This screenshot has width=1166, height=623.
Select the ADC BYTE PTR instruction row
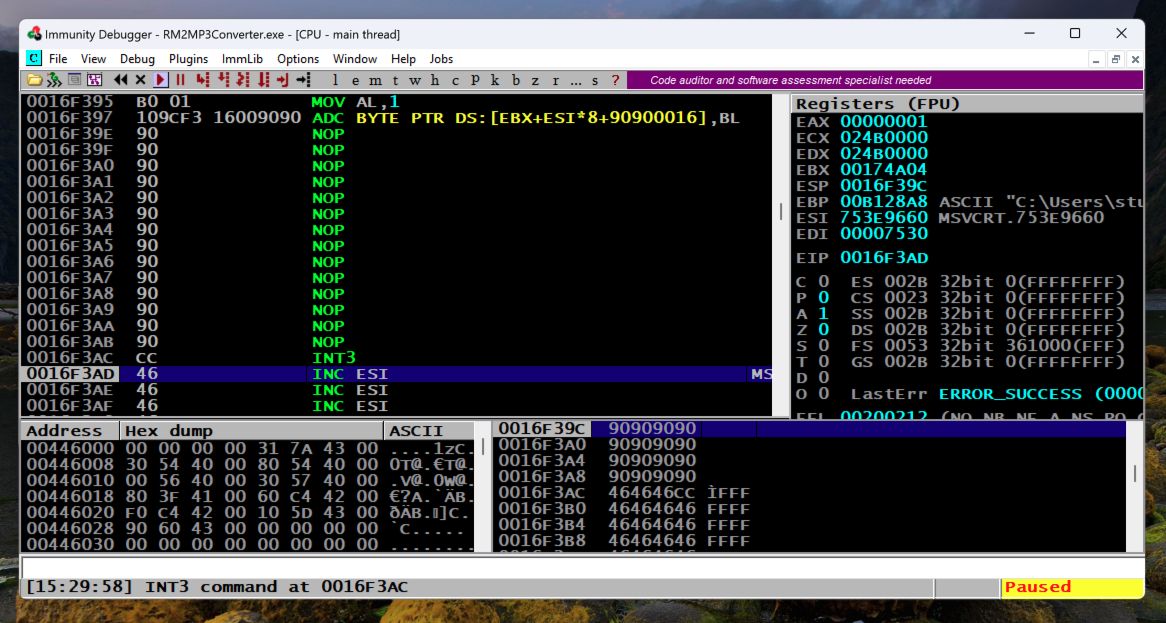click(397, 117)
